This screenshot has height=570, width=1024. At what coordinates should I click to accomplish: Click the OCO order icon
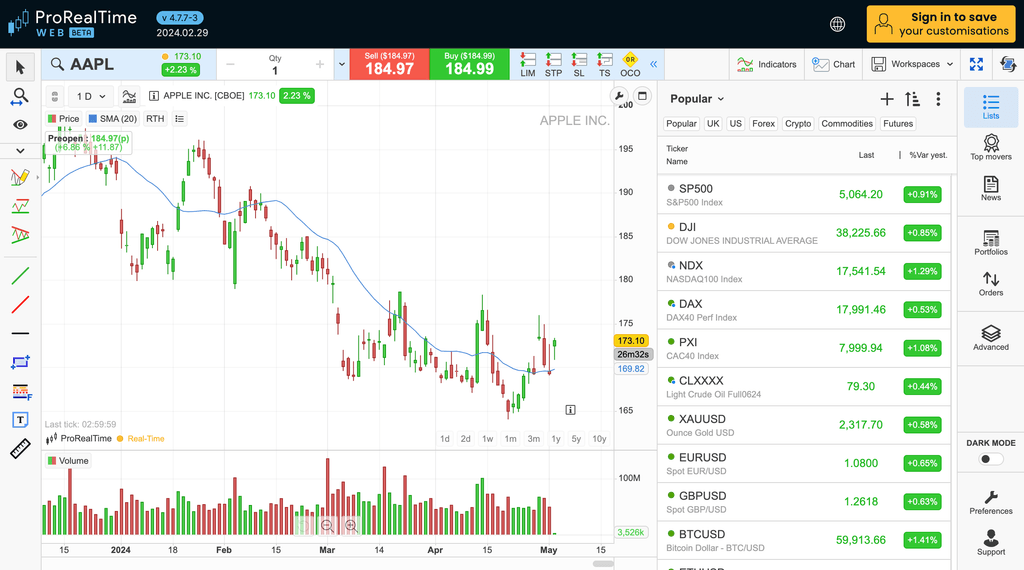pyautogui.click(x=630, y=65)
